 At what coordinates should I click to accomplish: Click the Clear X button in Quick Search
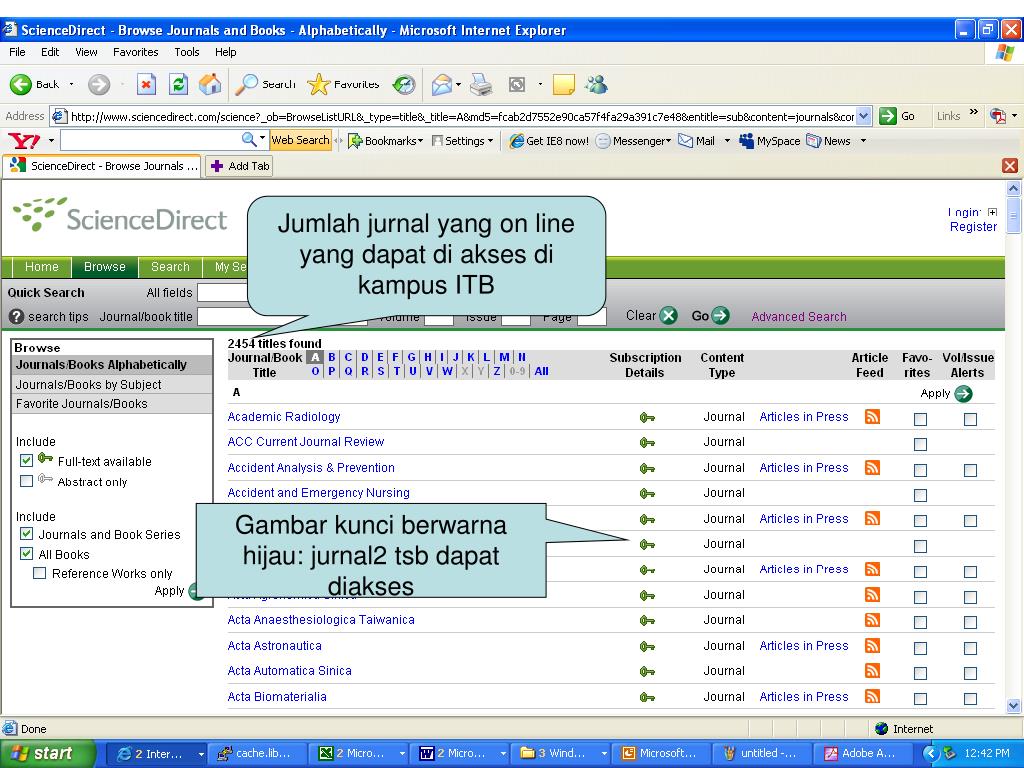pos(669,316)
